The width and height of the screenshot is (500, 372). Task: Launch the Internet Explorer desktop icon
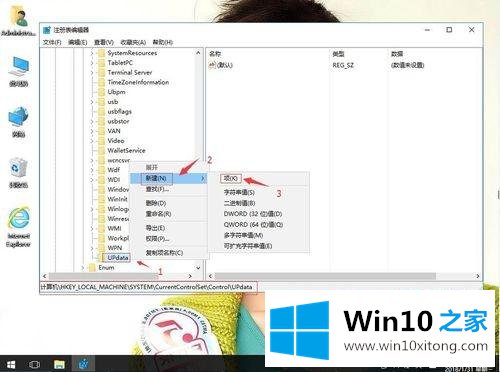(19, 227)
